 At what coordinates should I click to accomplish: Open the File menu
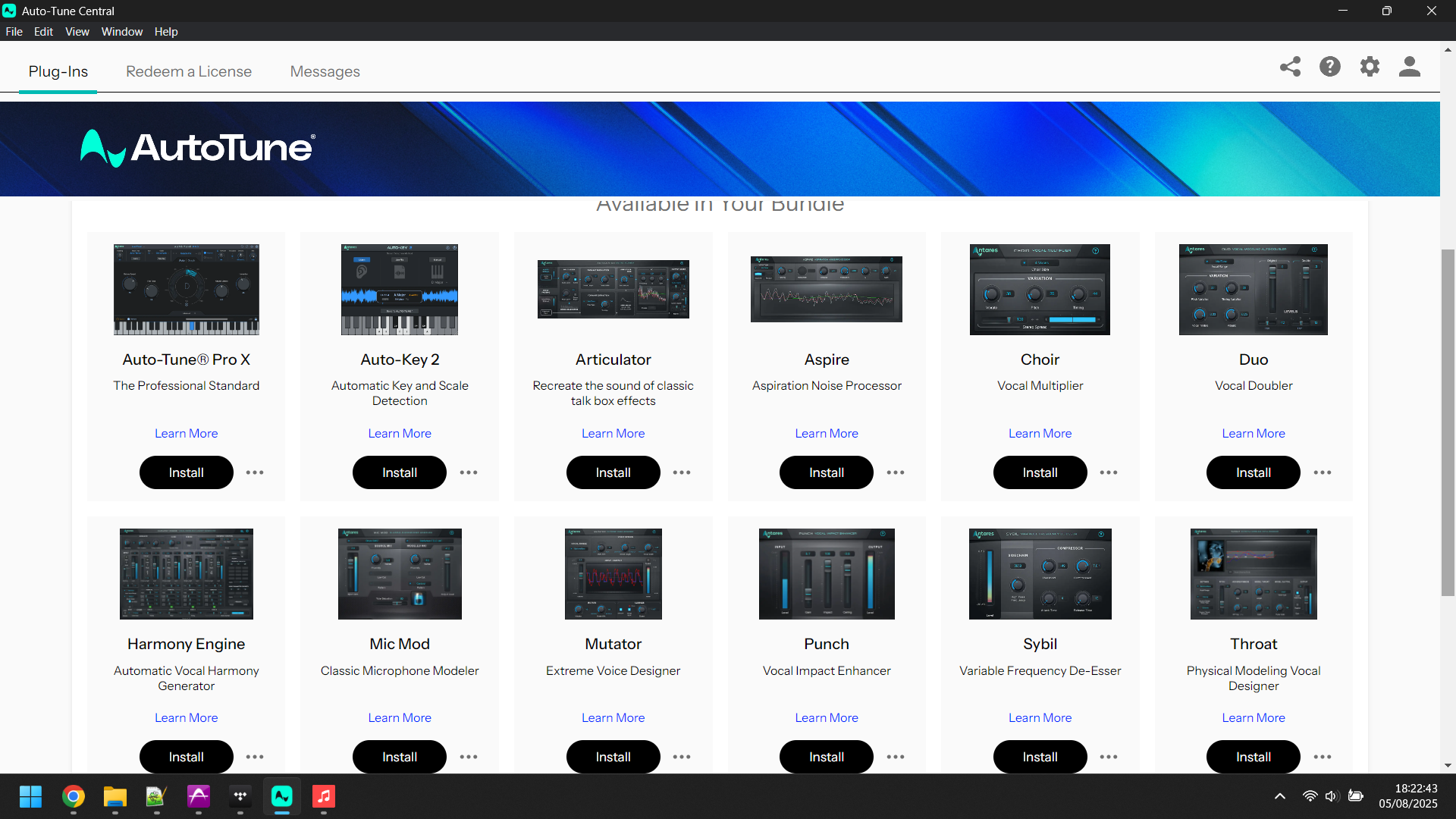pyautogui.click(x=14, y=32)
